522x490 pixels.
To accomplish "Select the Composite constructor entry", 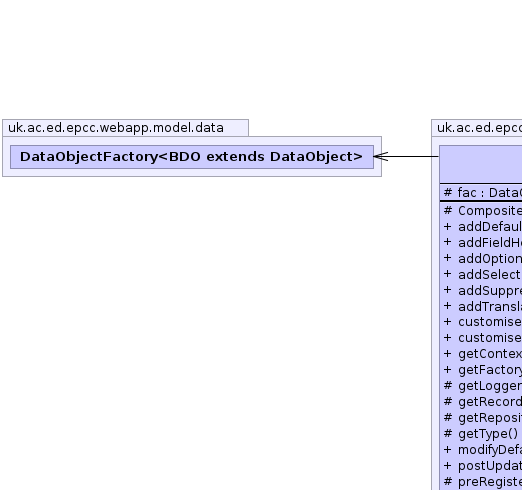I will [x=482, y=211].
